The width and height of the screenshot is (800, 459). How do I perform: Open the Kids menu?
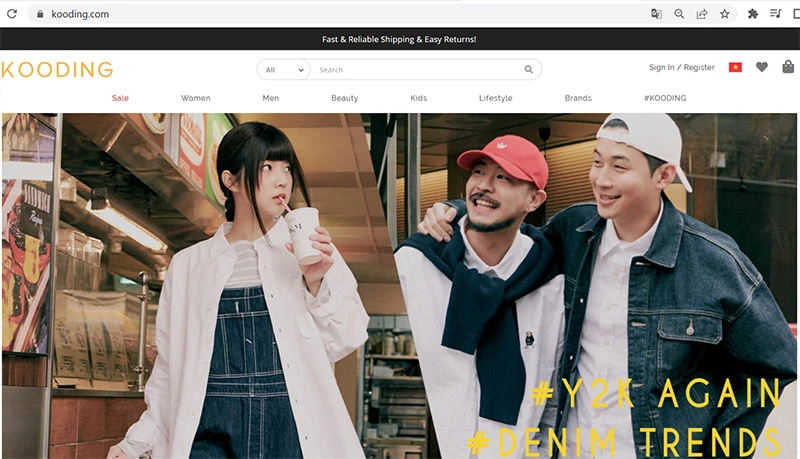[x=418, y=98]
